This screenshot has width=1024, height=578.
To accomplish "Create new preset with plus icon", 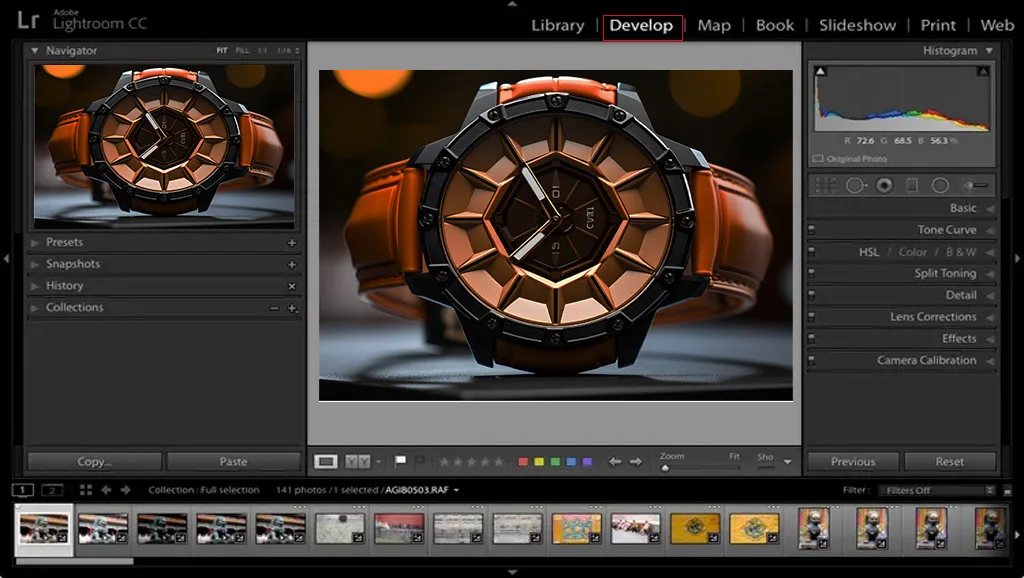I will (292, 242).
